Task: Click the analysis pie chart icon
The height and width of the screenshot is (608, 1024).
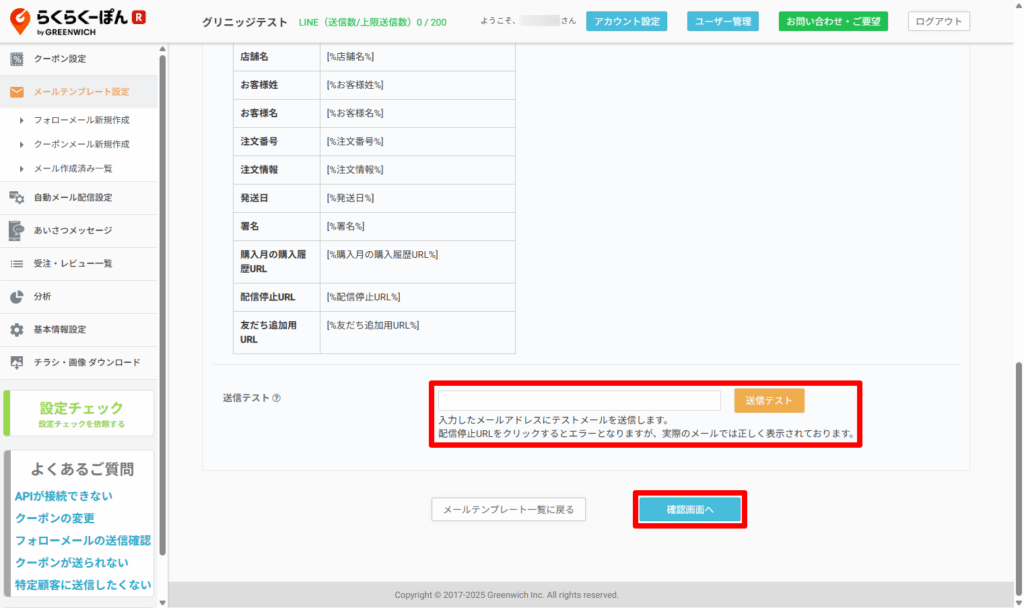Action: click(x=16, y=297)
